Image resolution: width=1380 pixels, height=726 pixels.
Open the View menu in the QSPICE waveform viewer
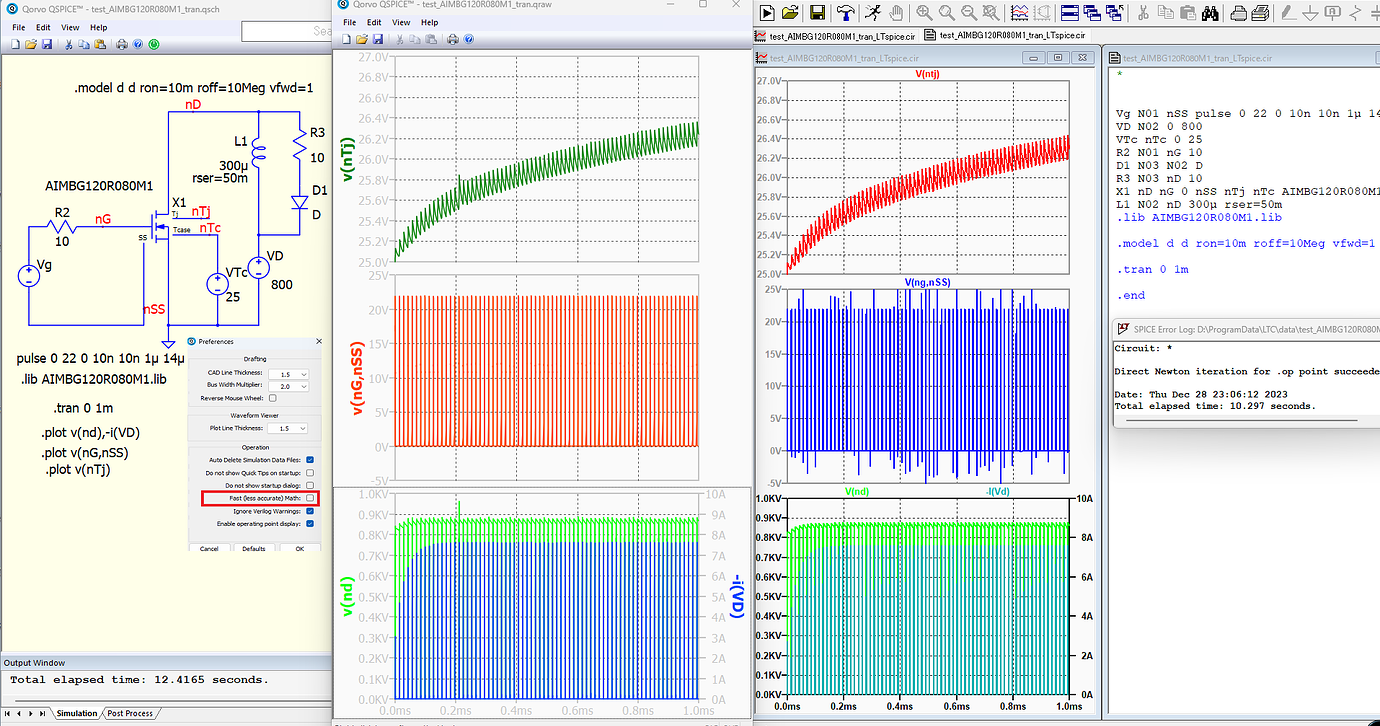[402, 21]
